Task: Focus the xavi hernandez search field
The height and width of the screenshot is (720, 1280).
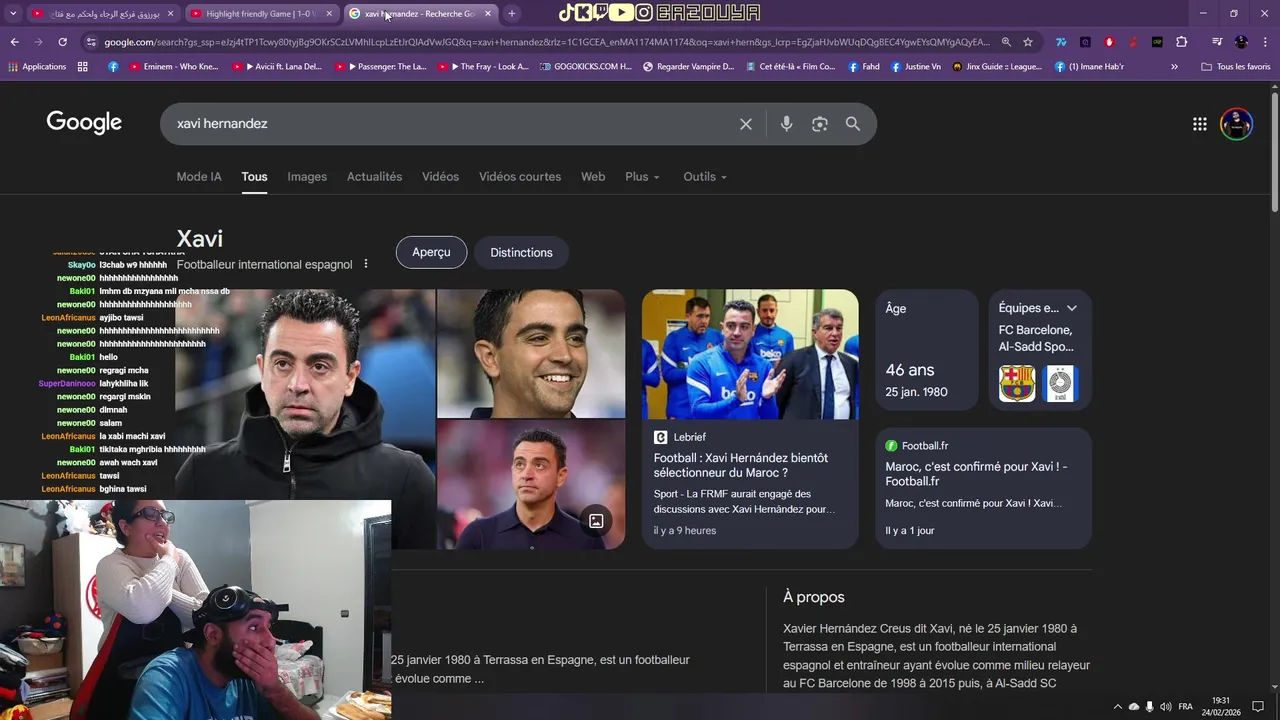Action: pyautogui.click(x=450, y=124)
